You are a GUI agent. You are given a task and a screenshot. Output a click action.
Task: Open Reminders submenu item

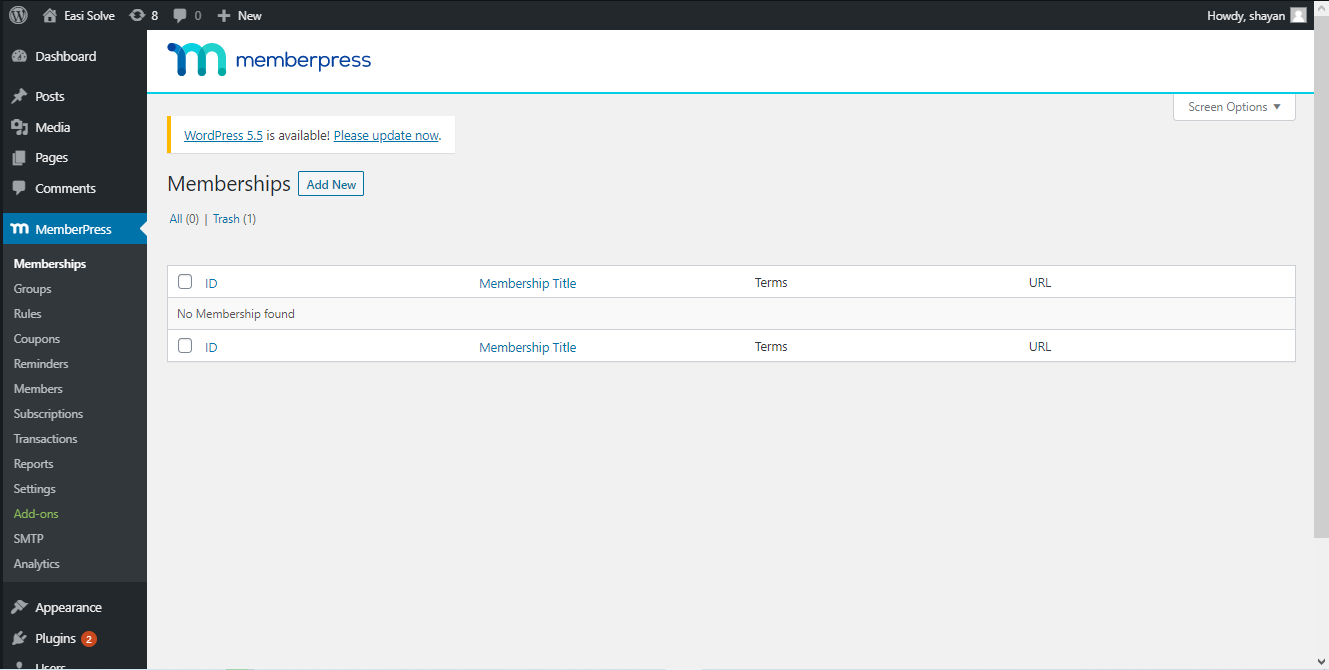click(41, 364)
